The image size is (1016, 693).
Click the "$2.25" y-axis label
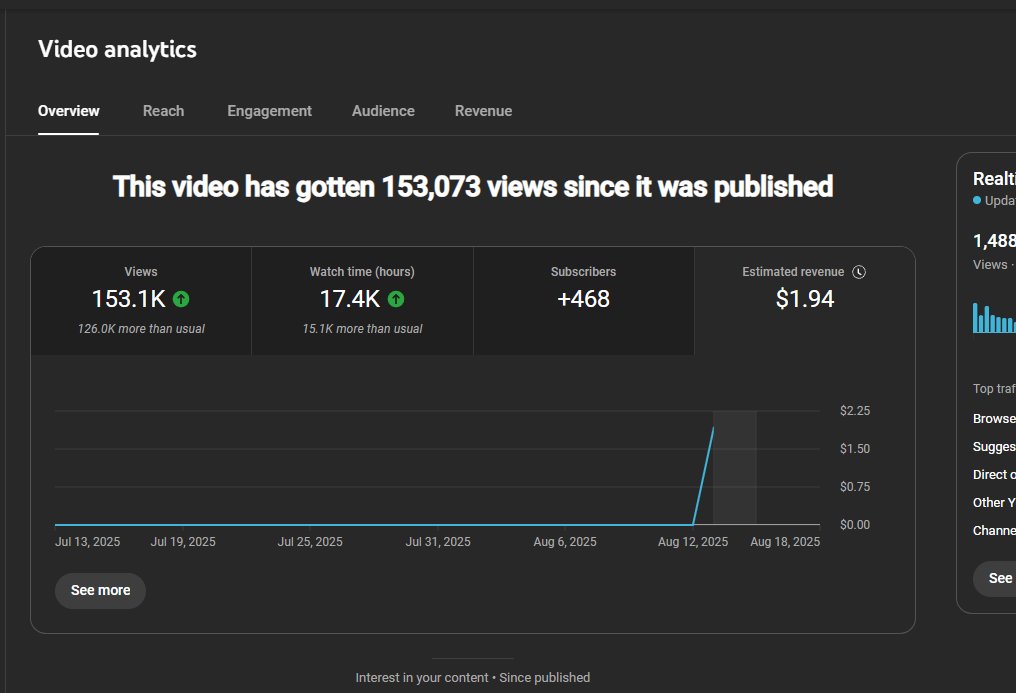point(855,411)
